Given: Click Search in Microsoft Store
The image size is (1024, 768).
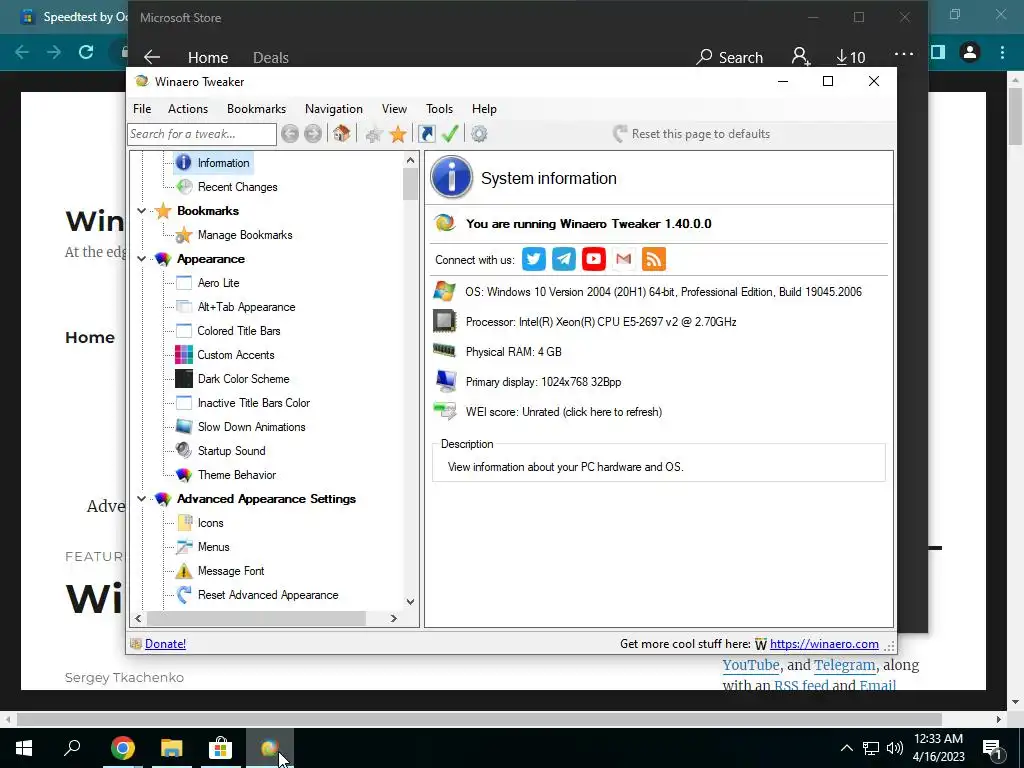Looking at the screenshot, I should click(729, 57).
